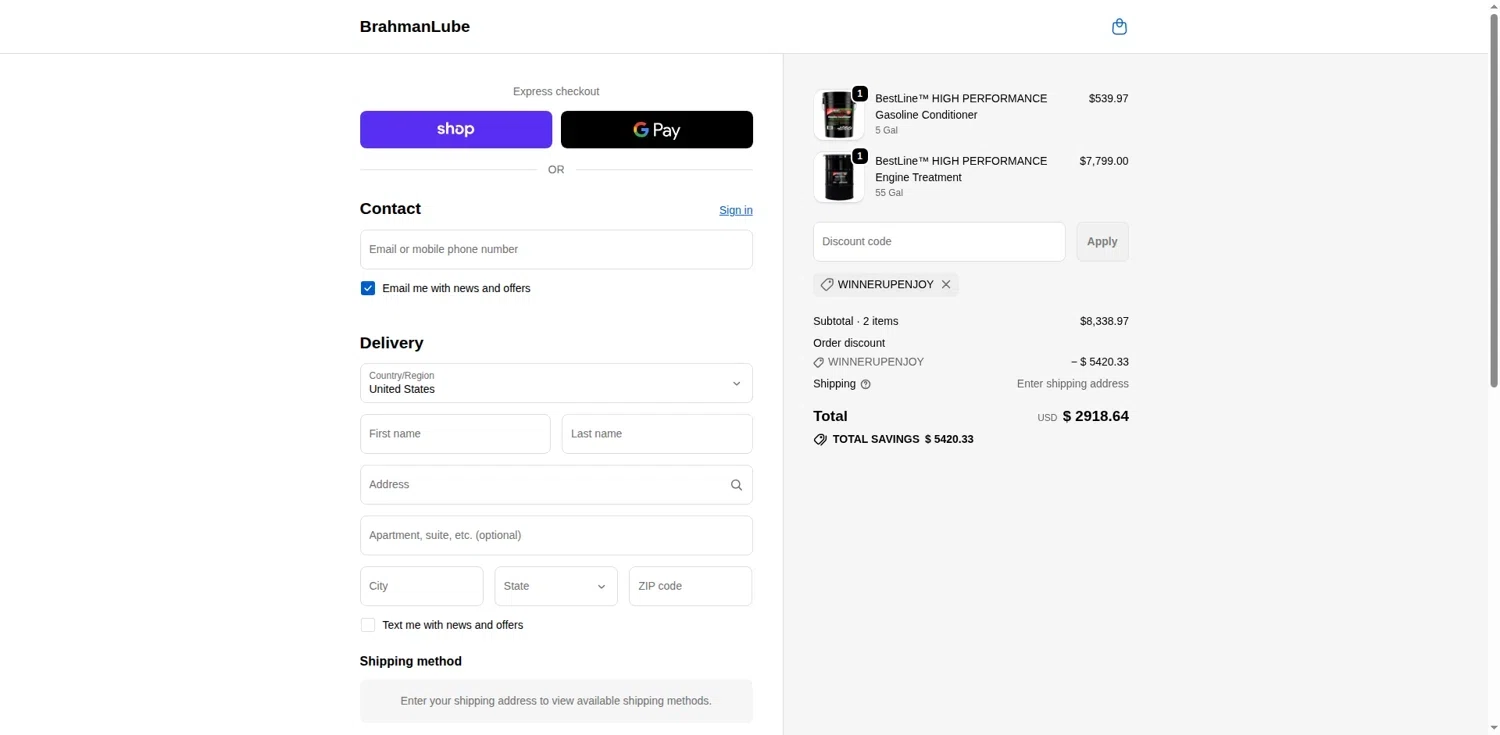1500x735 pixels.
Task: Focus the ZIP code field
Action: 690,586
